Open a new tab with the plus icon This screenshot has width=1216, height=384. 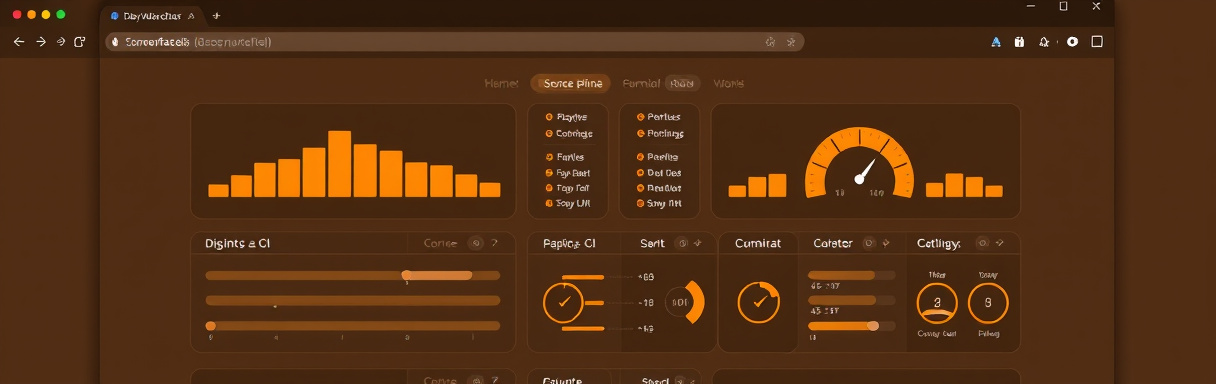[216, 16]
